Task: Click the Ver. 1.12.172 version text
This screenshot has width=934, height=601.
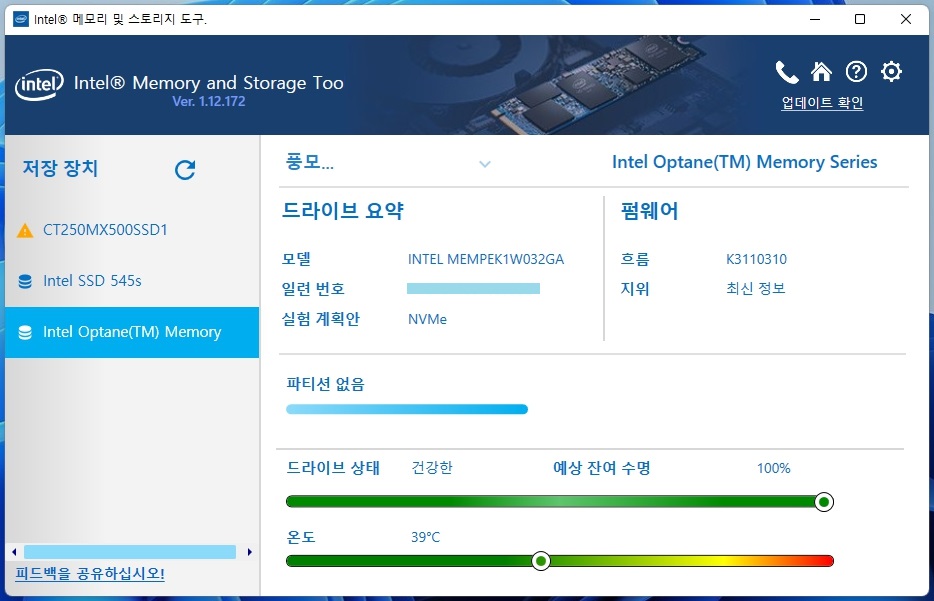Action: pos(208,101)
